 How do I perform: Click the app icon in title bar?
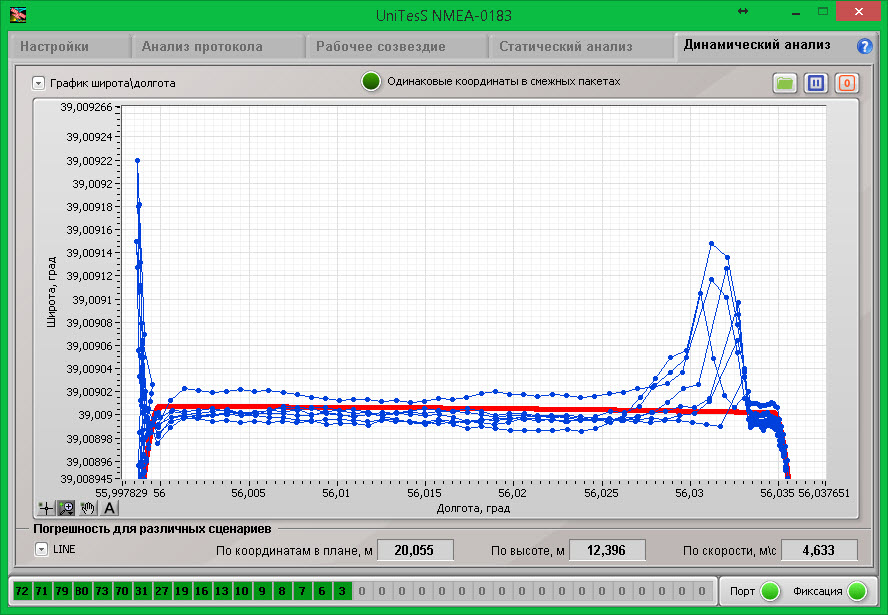(19, 14)
